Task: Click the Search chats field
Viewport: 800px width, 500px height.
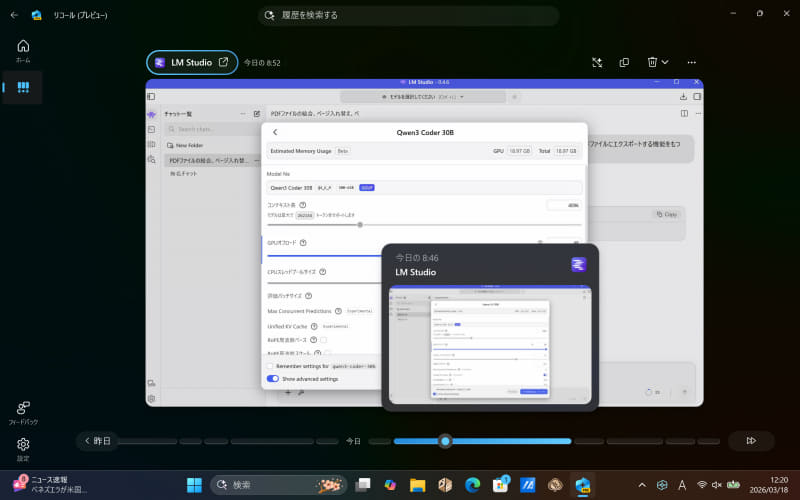Action: [213, 129]
